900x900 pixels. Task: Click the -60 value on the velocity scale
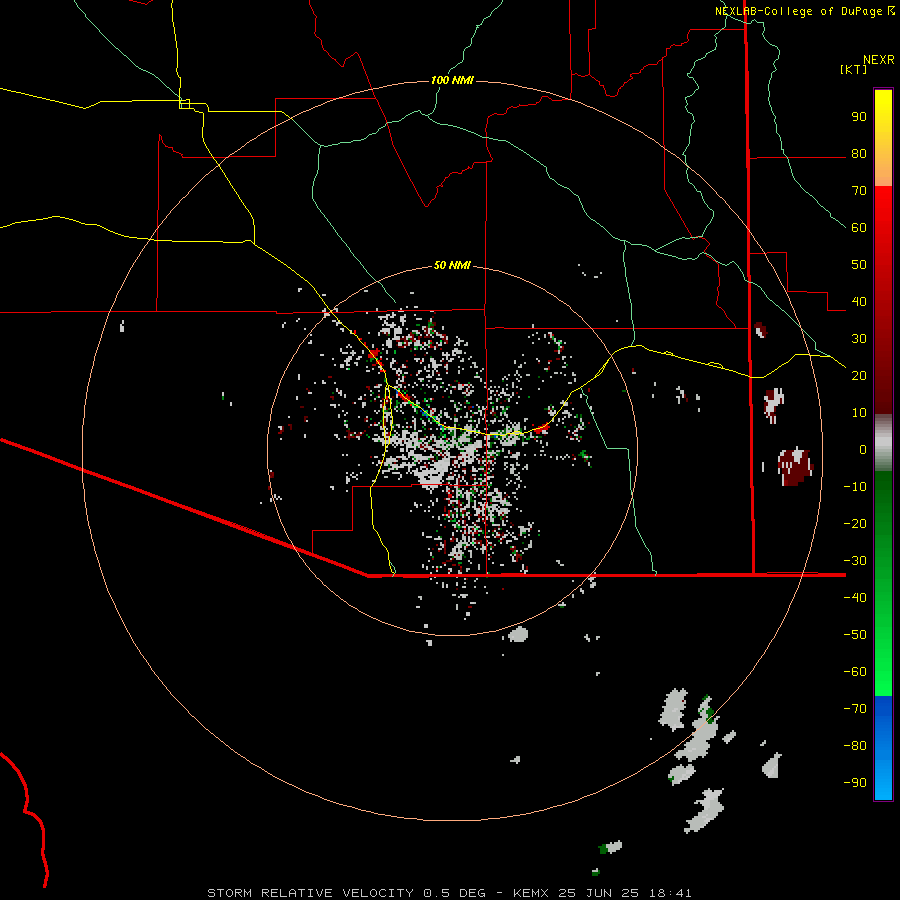tap(855, 672)
